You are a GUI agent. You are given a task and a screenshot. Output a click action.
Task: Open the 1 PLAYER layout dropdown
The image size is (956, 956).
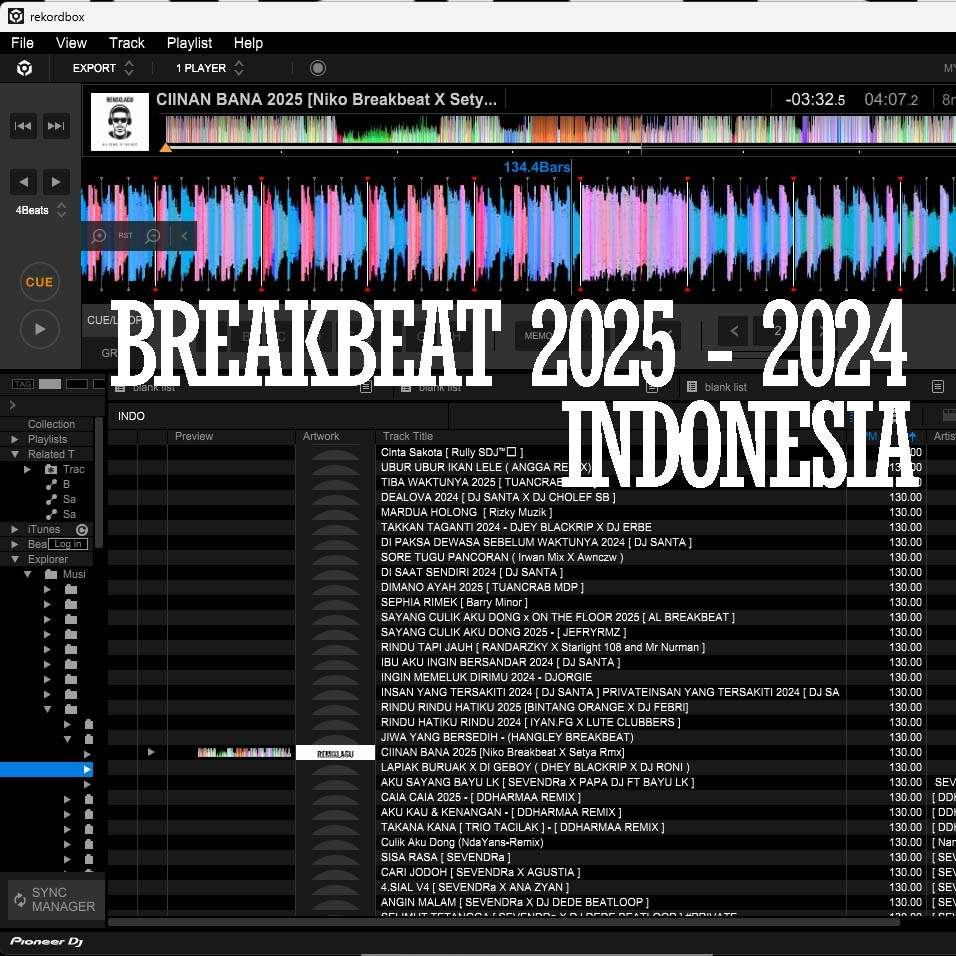click(x=210, y=68)
